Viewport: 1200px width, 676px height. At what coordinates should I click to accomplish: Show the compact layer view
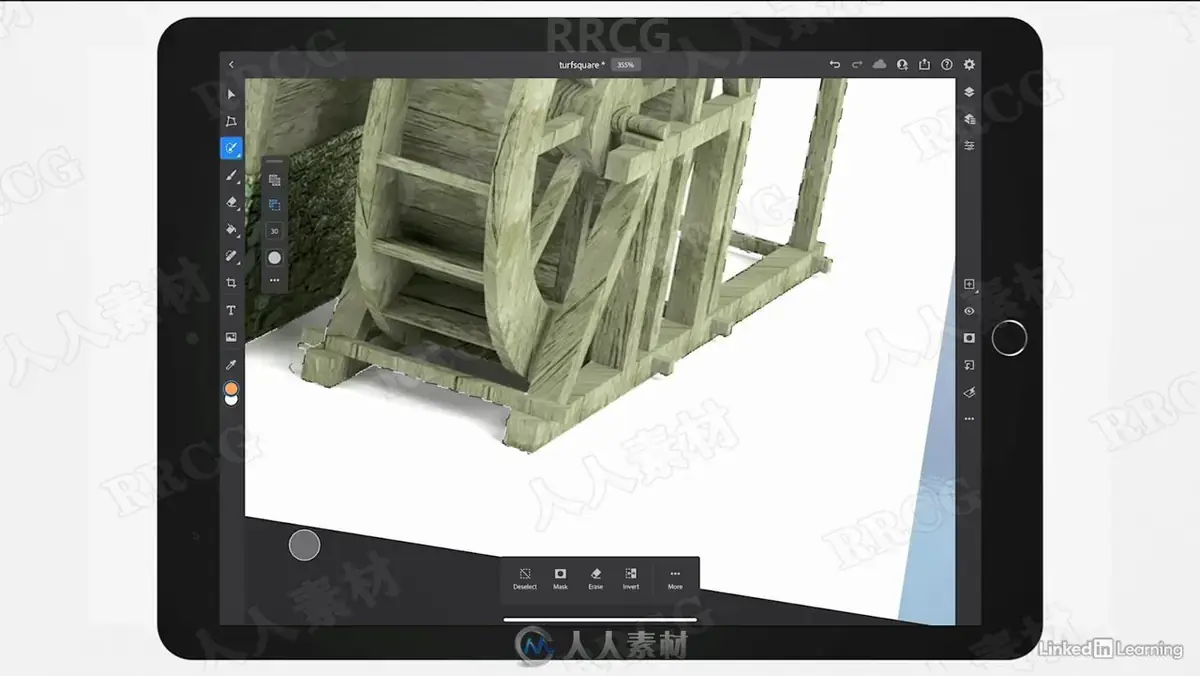tap(969, 92)
